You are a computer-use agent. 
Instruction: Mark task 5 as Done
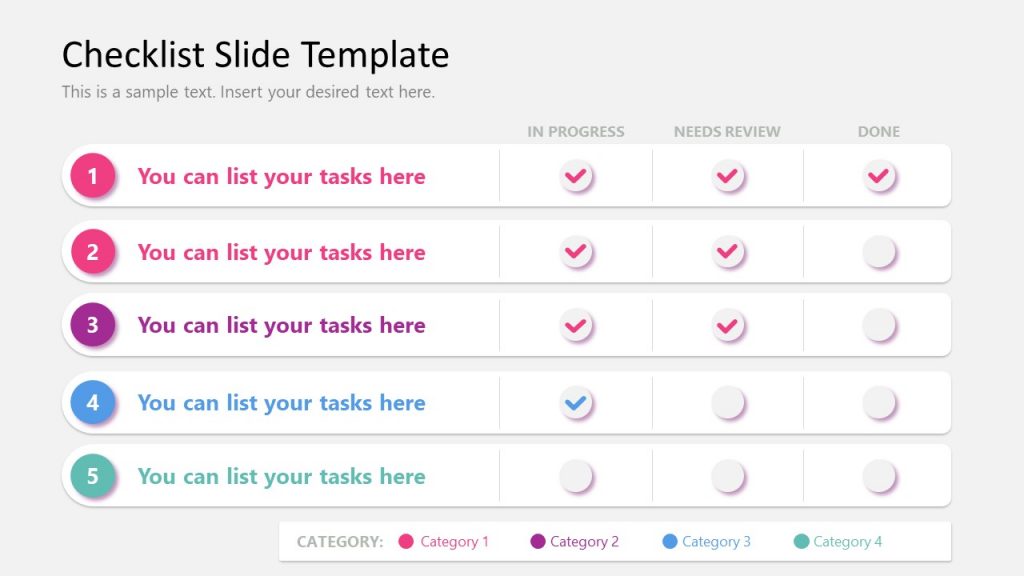click(x=878, y=476)
